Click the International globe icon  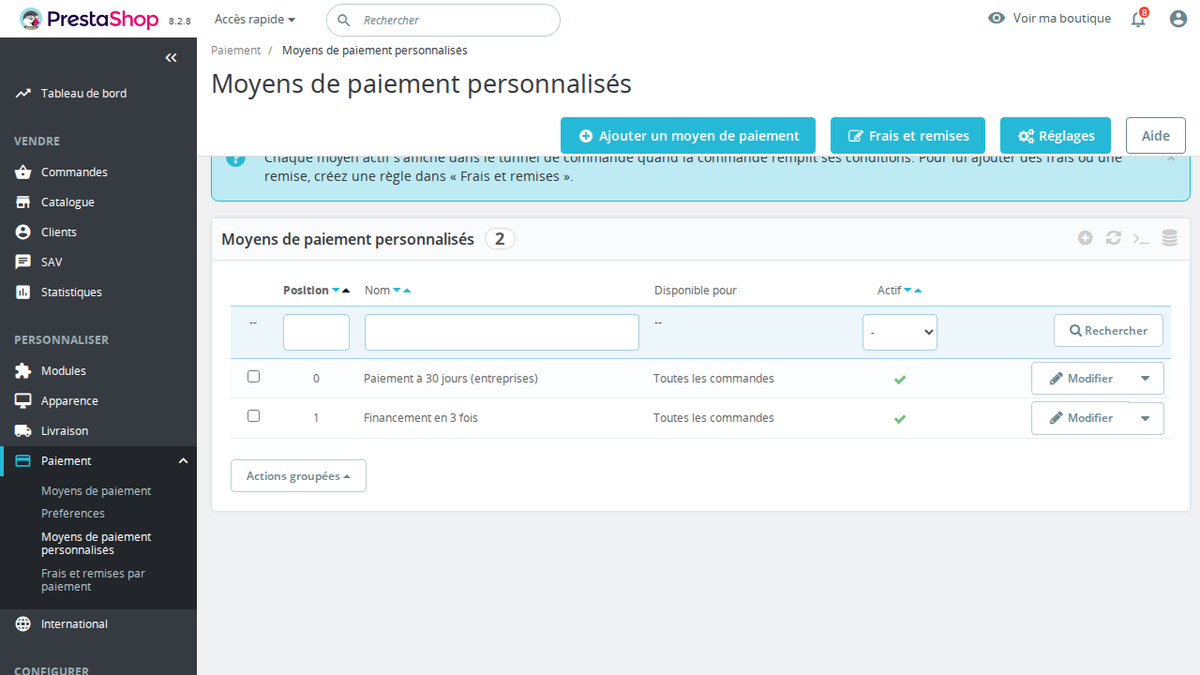pos(23,624)
